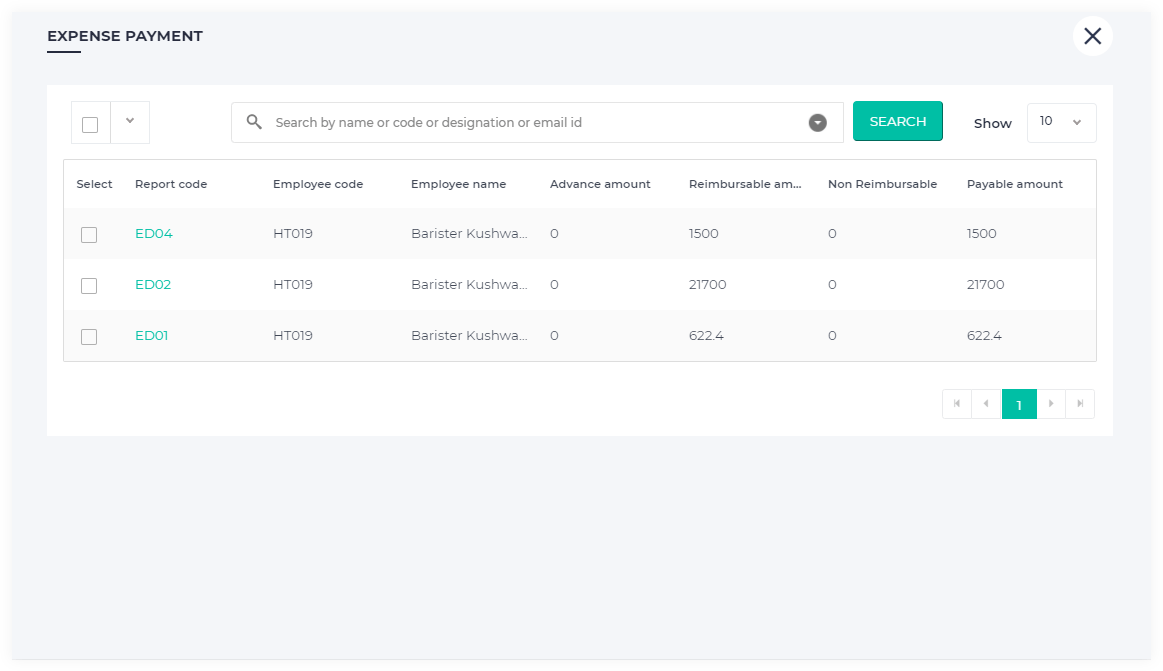The height and width of the screenshot is (671, 1163).
Task: Open the search filter dropdown arrow
Action: tap(817, 122)
